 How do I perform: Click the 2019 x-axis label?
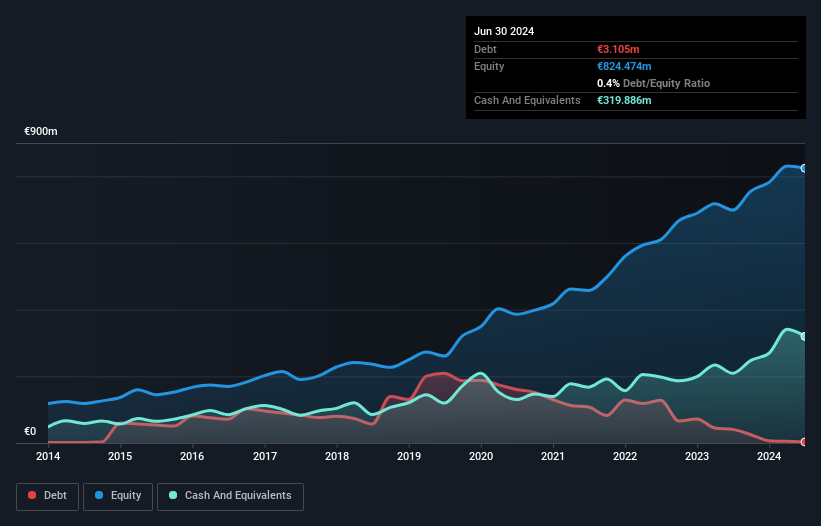click(x=409, y=456)
